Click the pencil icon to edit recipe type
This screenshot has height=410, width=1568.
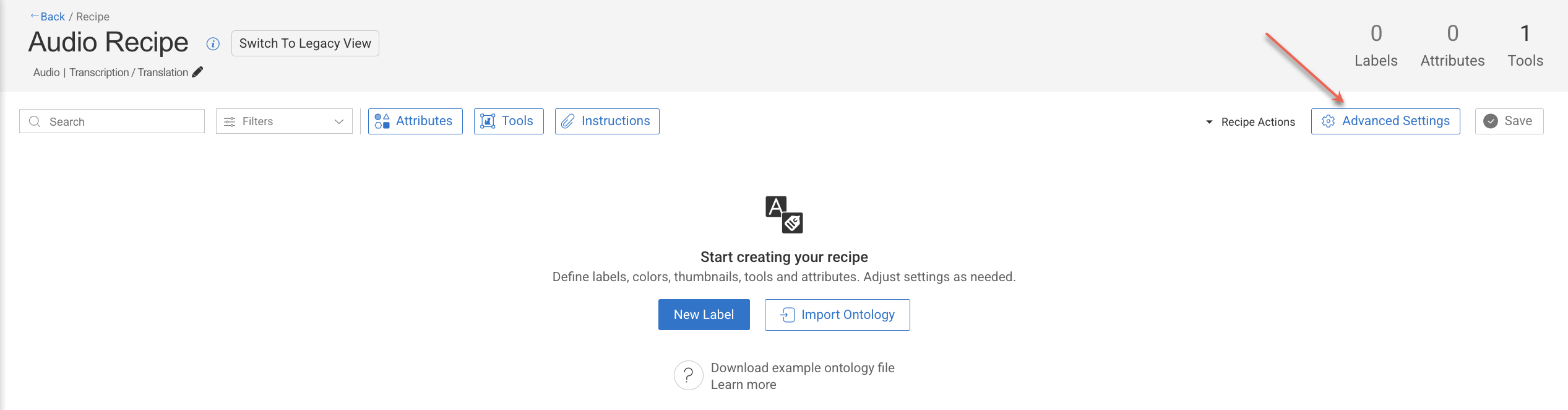pos(197,72)
